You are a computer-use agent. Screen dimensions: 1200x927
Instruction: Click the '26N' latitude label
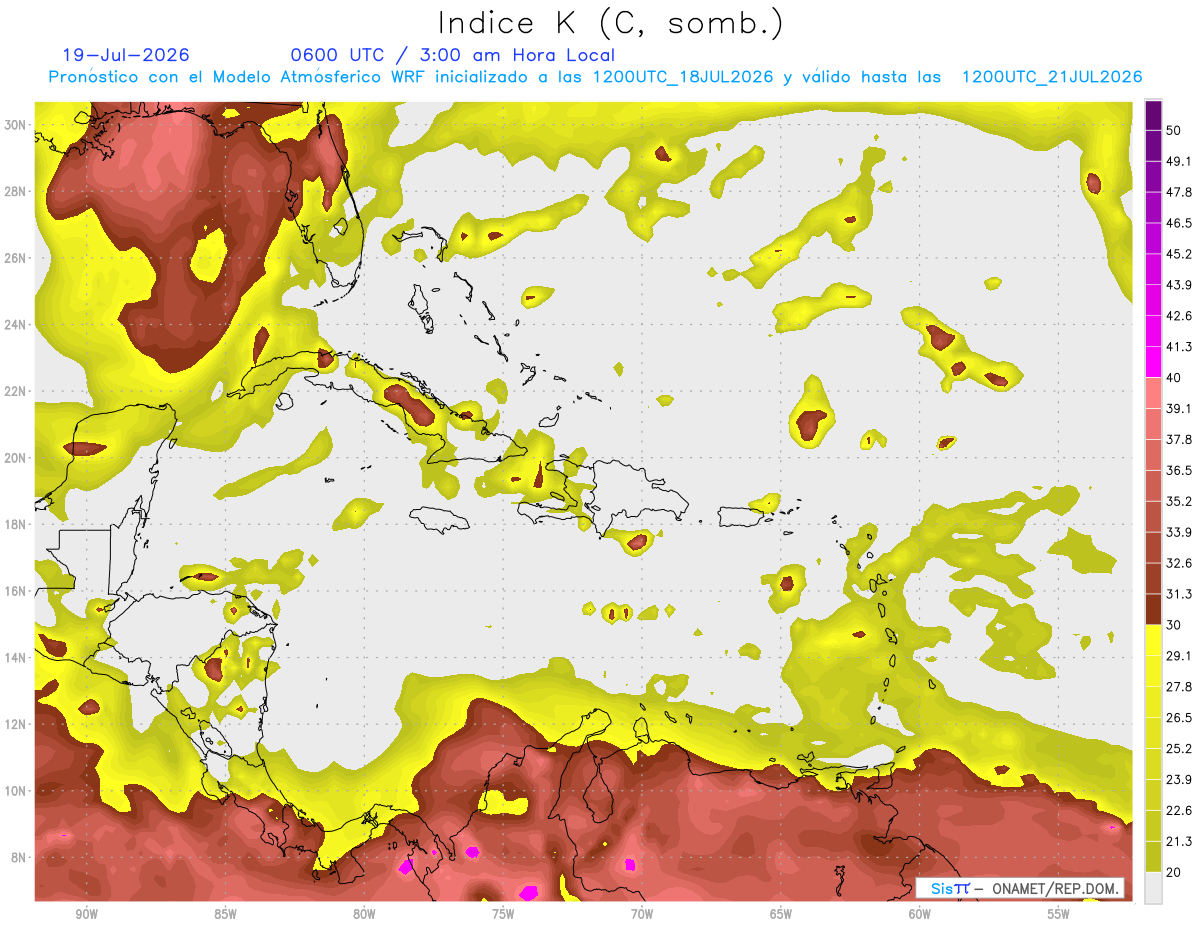(x=16, y=258)
